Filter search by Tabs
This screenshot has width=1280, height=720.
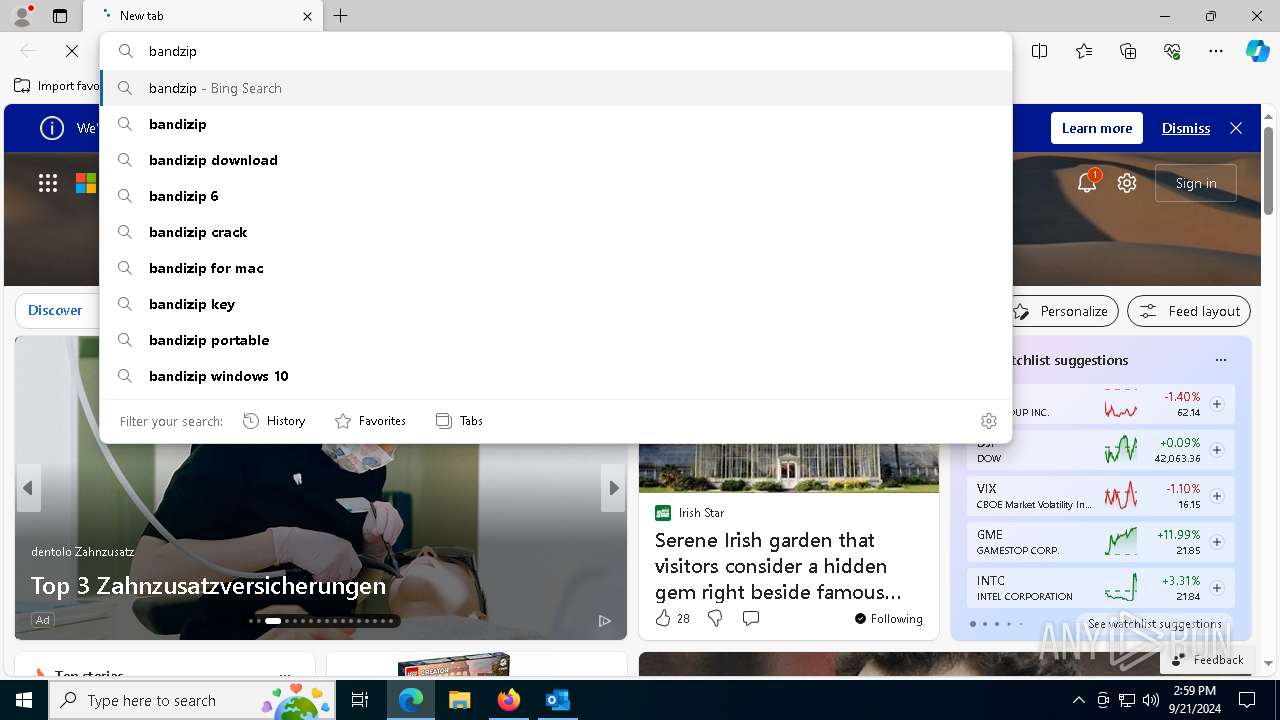[459, 421]
